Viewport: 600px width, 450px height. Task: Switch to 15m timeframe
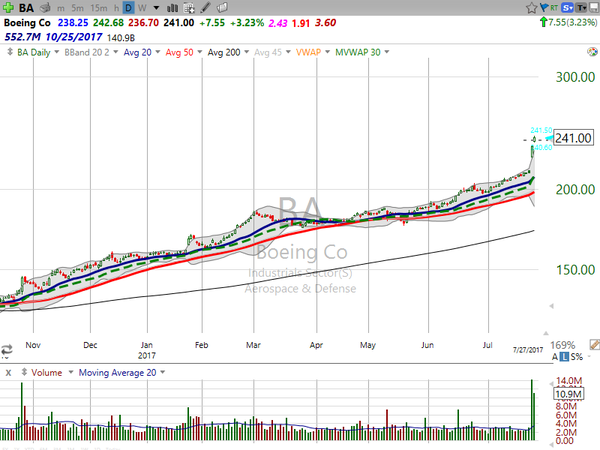pyautogui.click(x=99, y=8)
